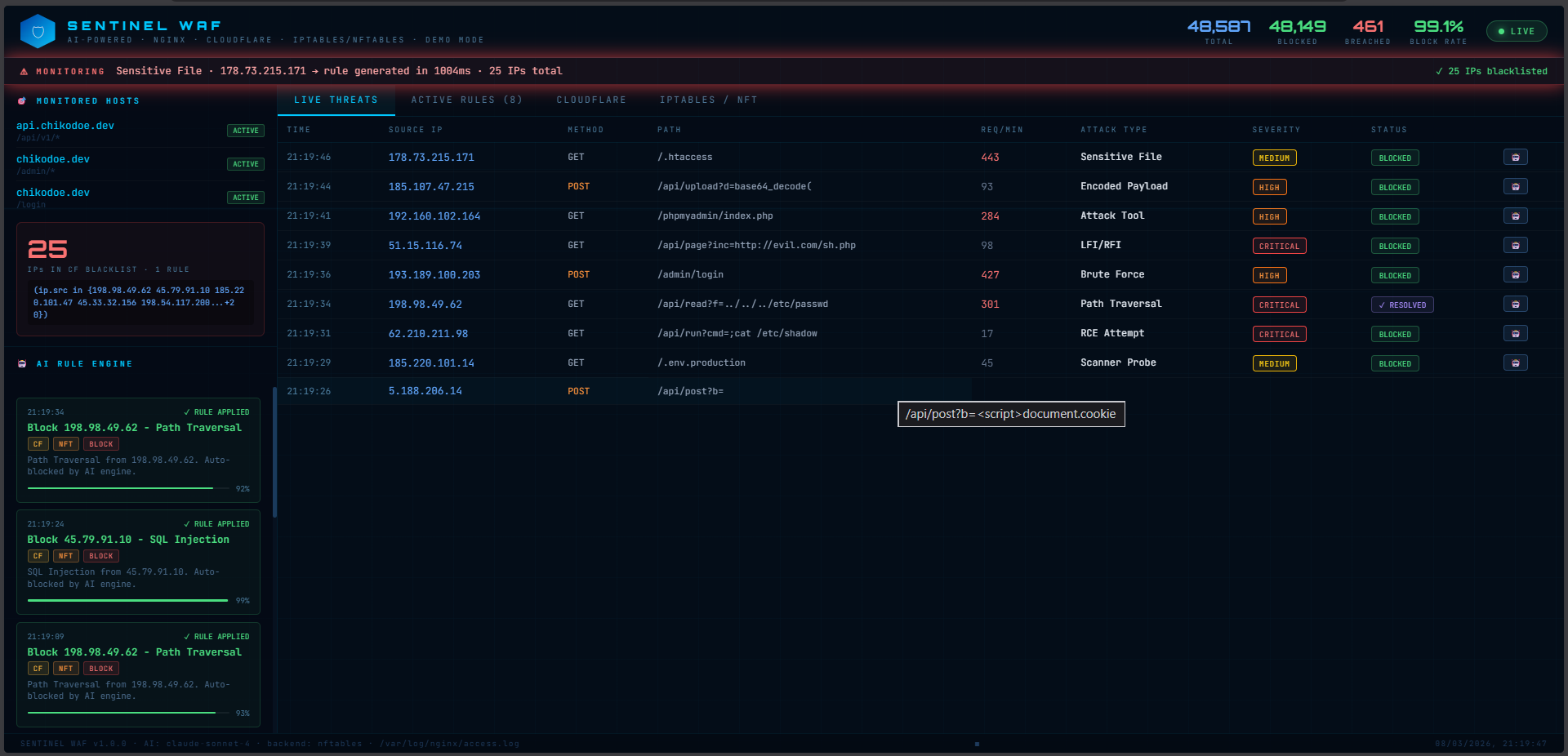Screen dimensions: 1568x756
Task: Click the robot icon on the Brute Force row
Action: [x=1516, y=275]
